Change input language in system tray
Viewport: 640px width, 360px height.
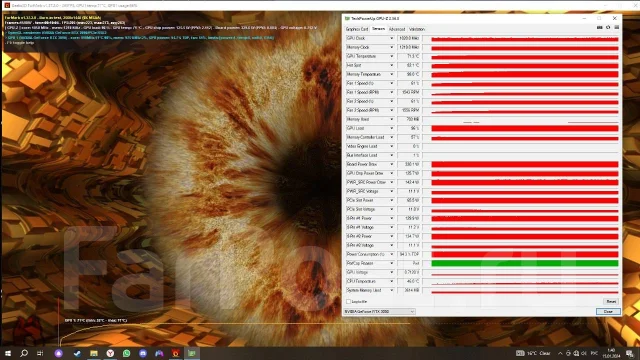click(594, 353)
